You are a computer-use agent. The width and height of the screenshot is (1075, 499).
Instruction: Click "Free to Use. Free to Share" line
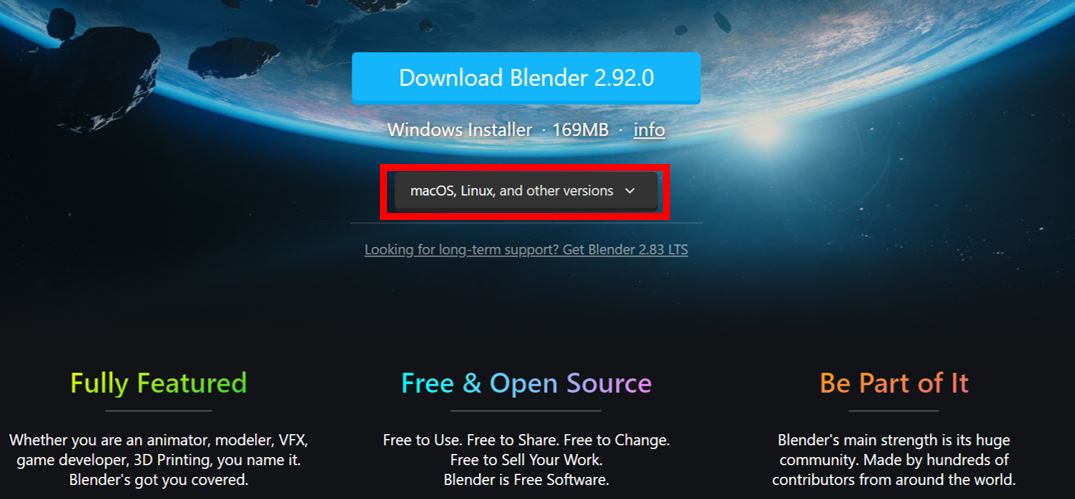pyautogui.click(x=526, y=439)
